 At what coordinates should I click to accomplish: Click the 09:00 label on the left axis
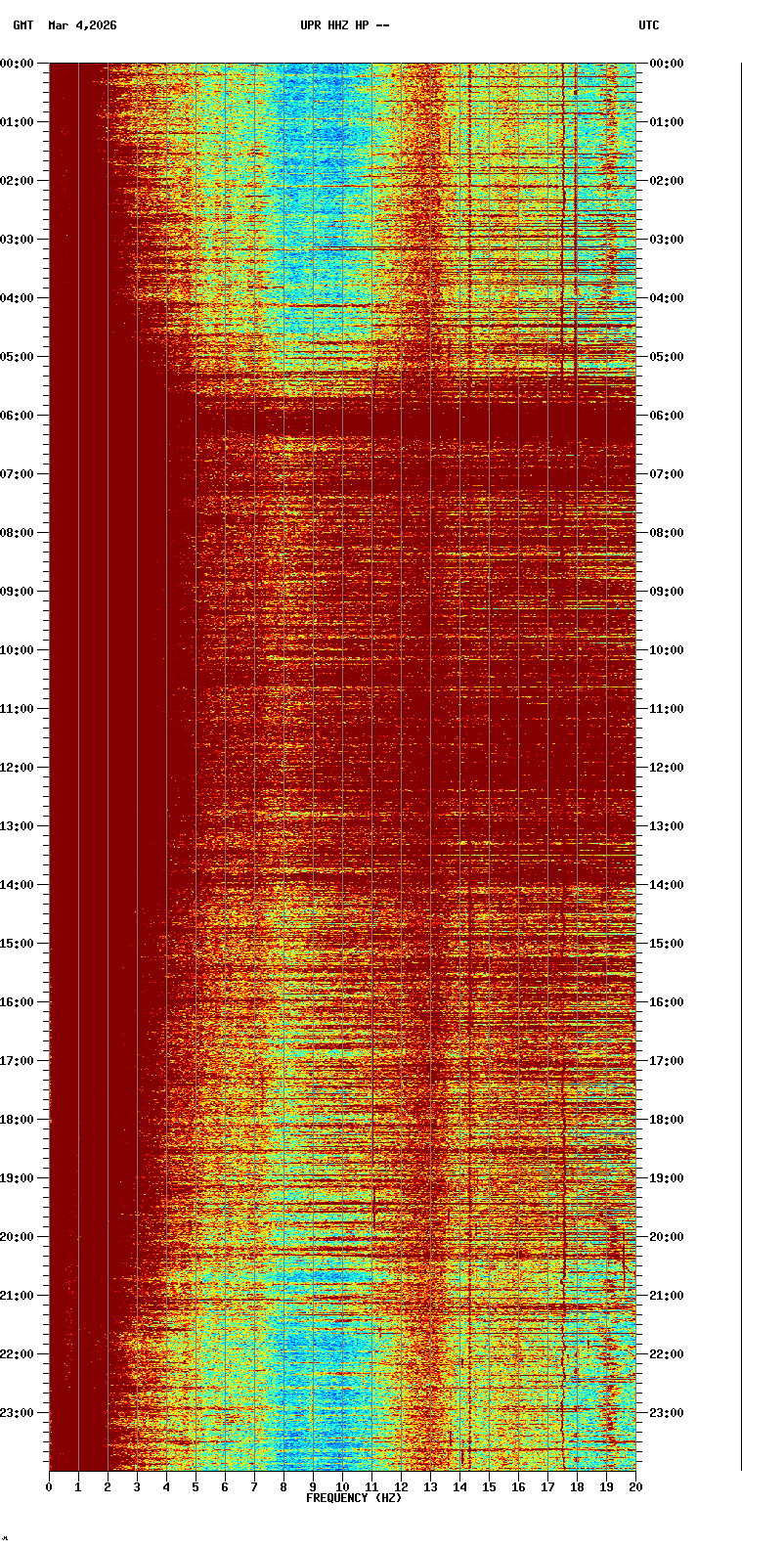pos(18,592)
